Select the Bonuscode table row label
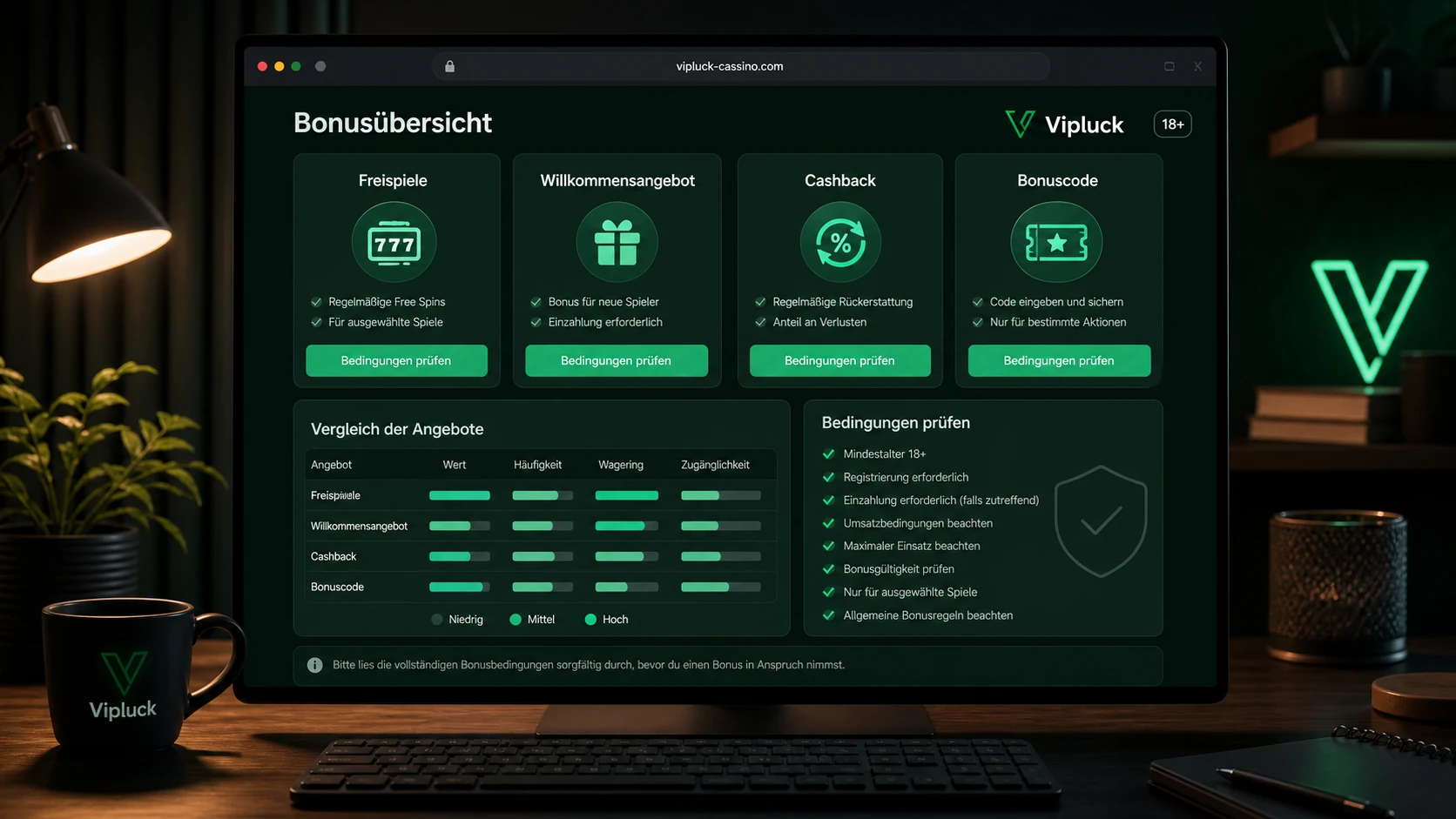Image resolution: width=1456 pixels, height=819 pixels. [337, 587]
